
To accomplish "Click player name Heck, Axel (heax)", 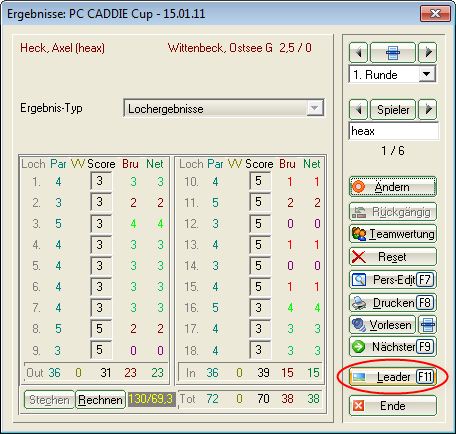I will pos(62,48).
